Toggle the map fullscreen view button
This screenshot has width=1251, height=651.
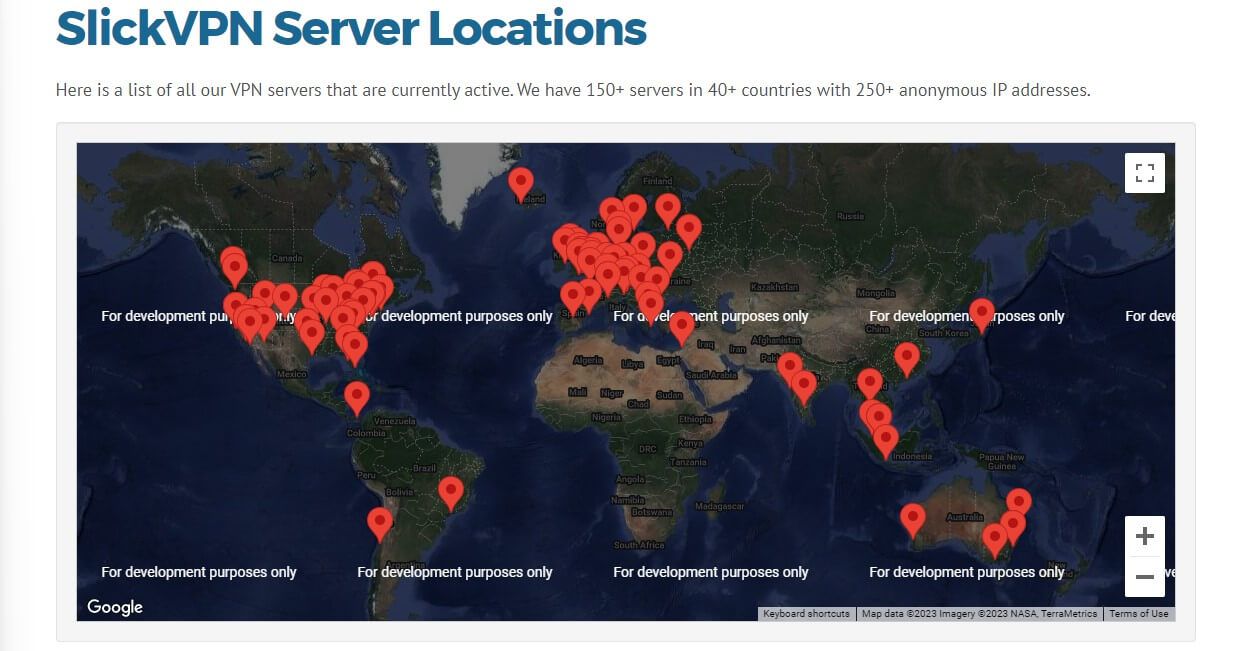click(x=1145, y=172)
